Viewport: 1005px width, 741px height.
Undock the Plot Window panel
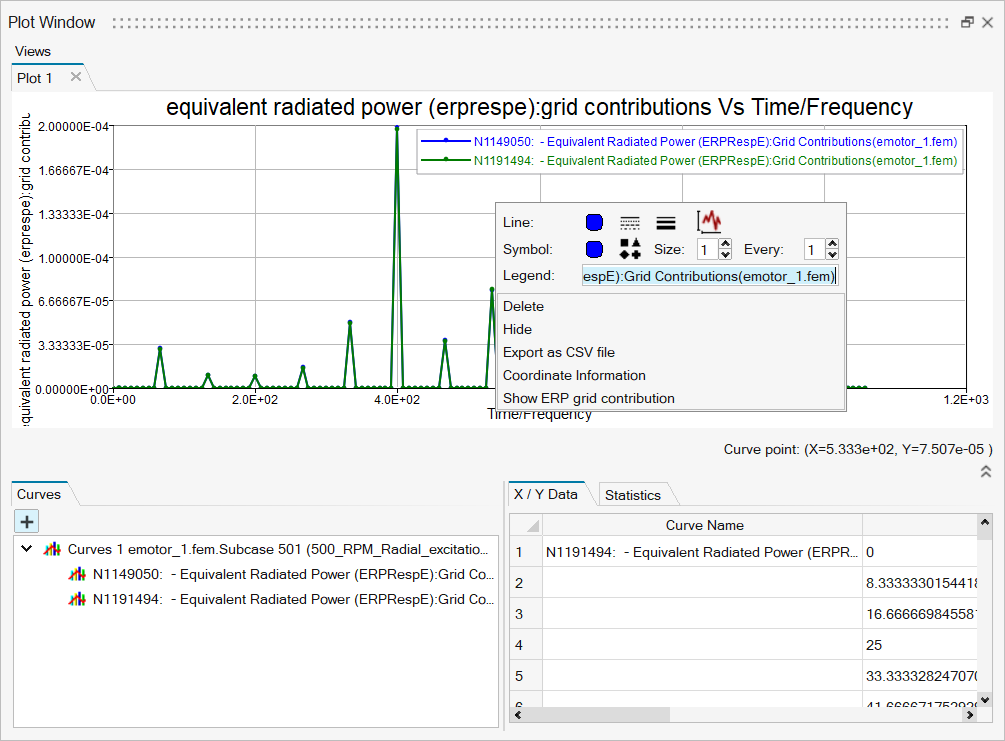click(x=967, y=22)
